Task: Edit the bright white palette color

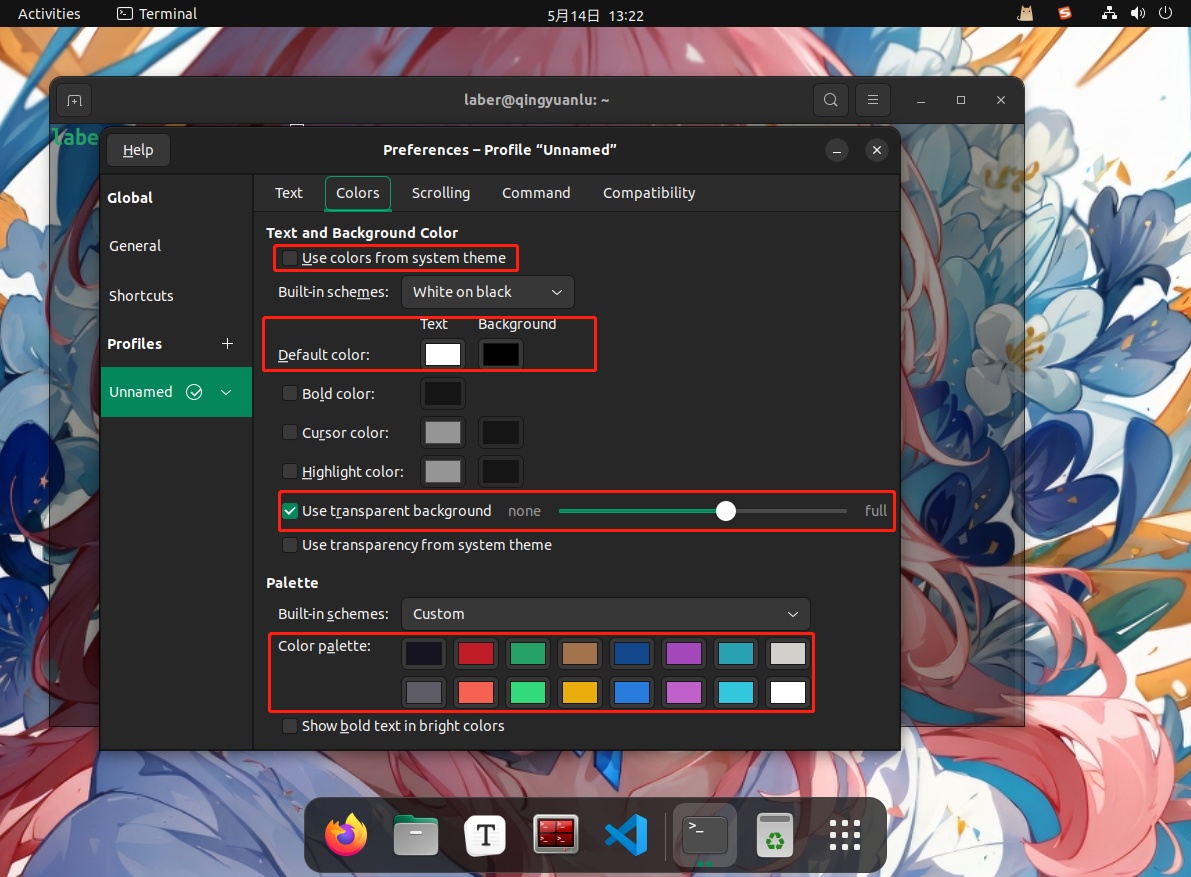Action: tap(788, 692)
